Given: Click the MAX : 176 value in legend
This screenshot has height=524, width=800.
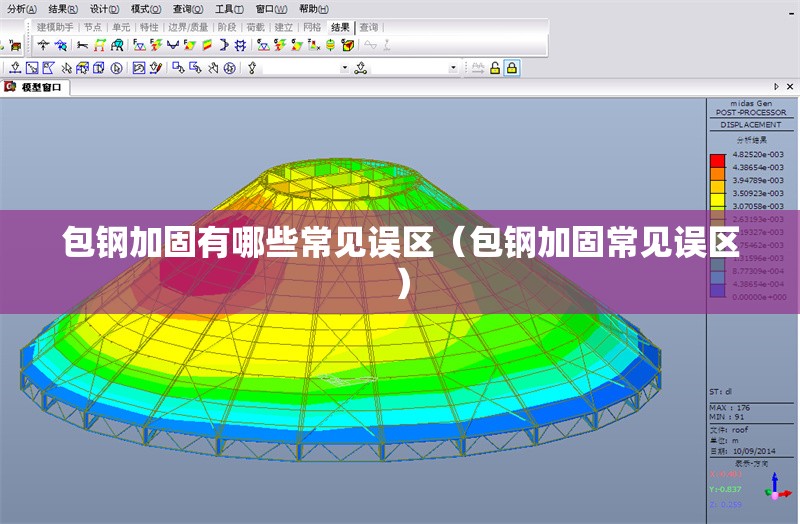Looking at the screenshot, I should pos(730,408).
